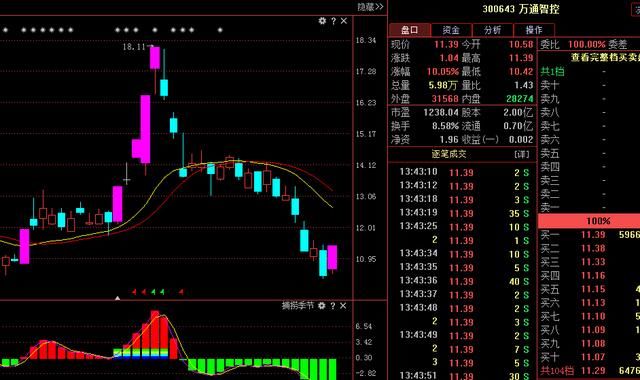640x380 pixels.
Task: Click 隐藏>> to hide side panel
Action: pyautogui.click(x=371, y=7)
